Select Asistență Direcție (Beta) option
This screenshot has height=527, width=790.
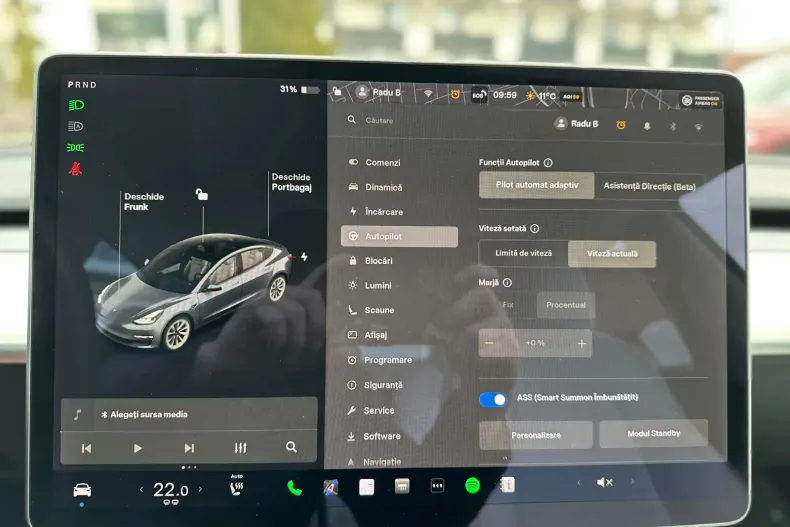(649, 186)
